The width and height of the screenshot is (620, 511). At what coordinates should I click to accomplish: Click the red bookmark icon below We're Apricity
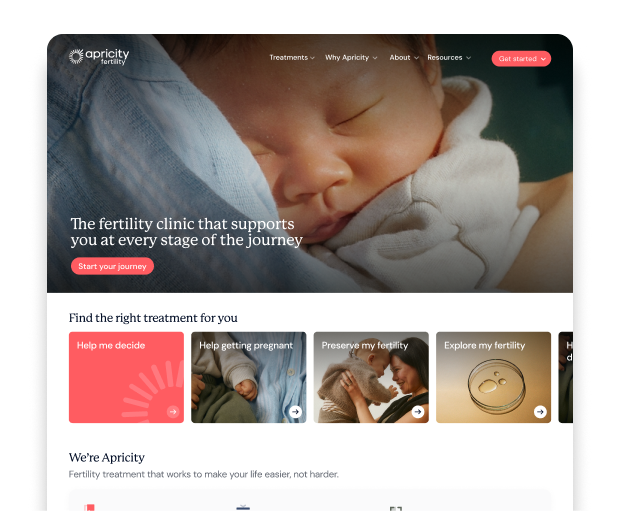90,507
